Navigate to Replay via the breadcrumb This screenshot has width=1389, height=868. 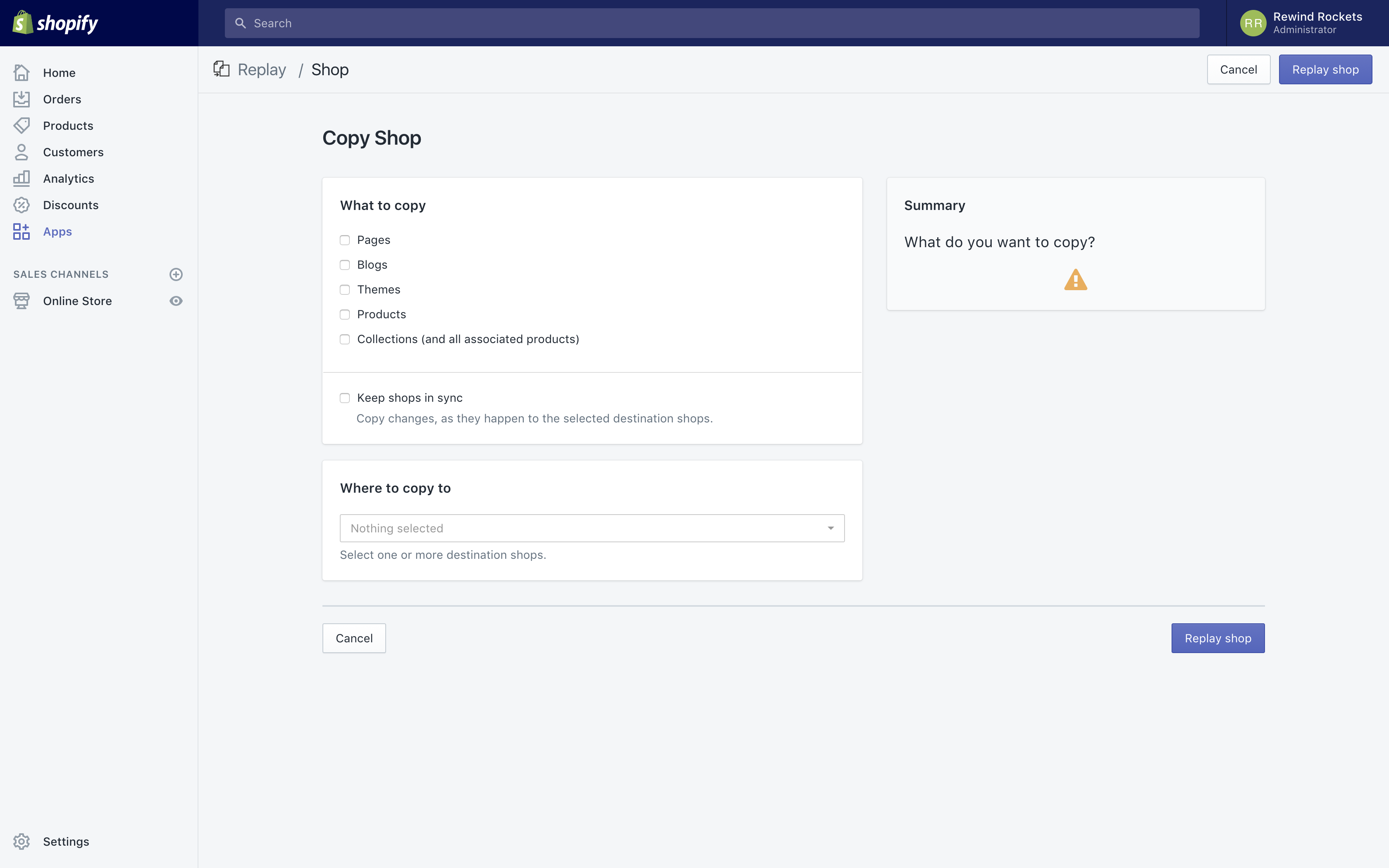(262, 69)
